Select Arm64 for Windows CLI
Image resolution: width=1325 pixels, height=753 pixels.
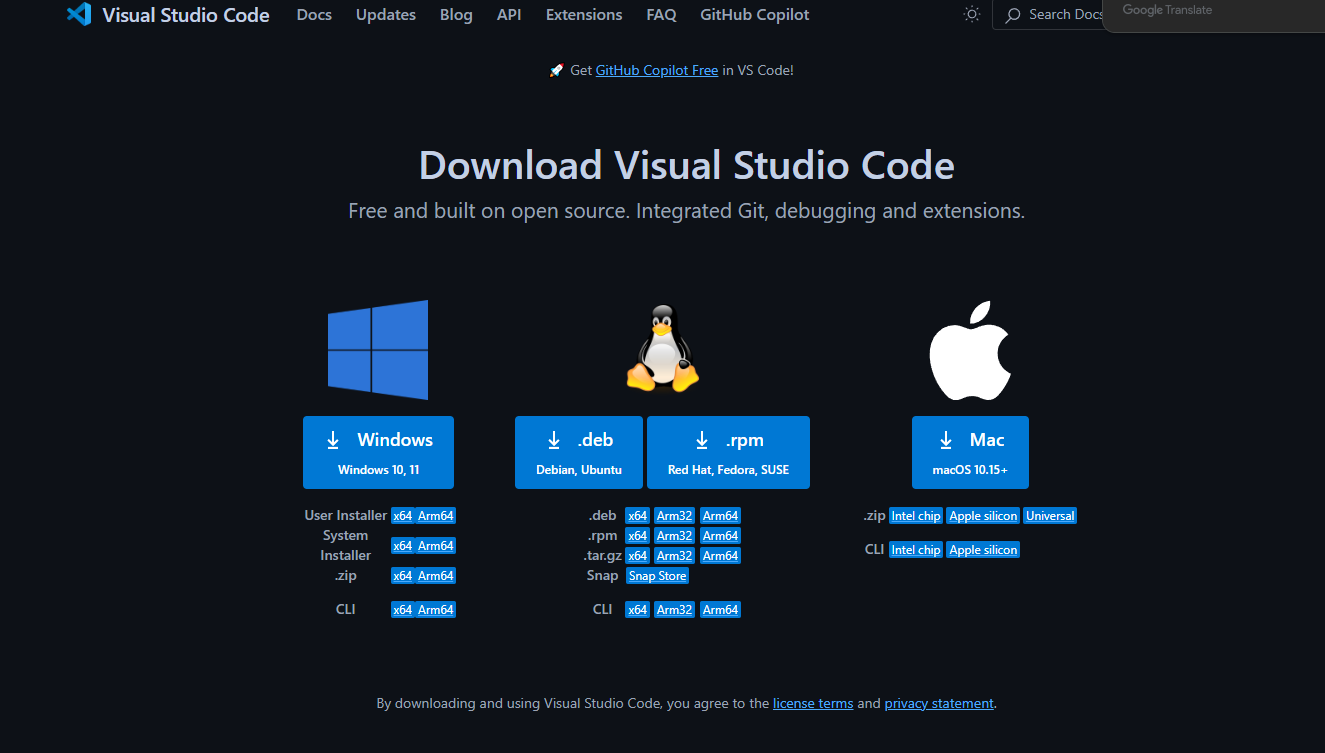436,610
